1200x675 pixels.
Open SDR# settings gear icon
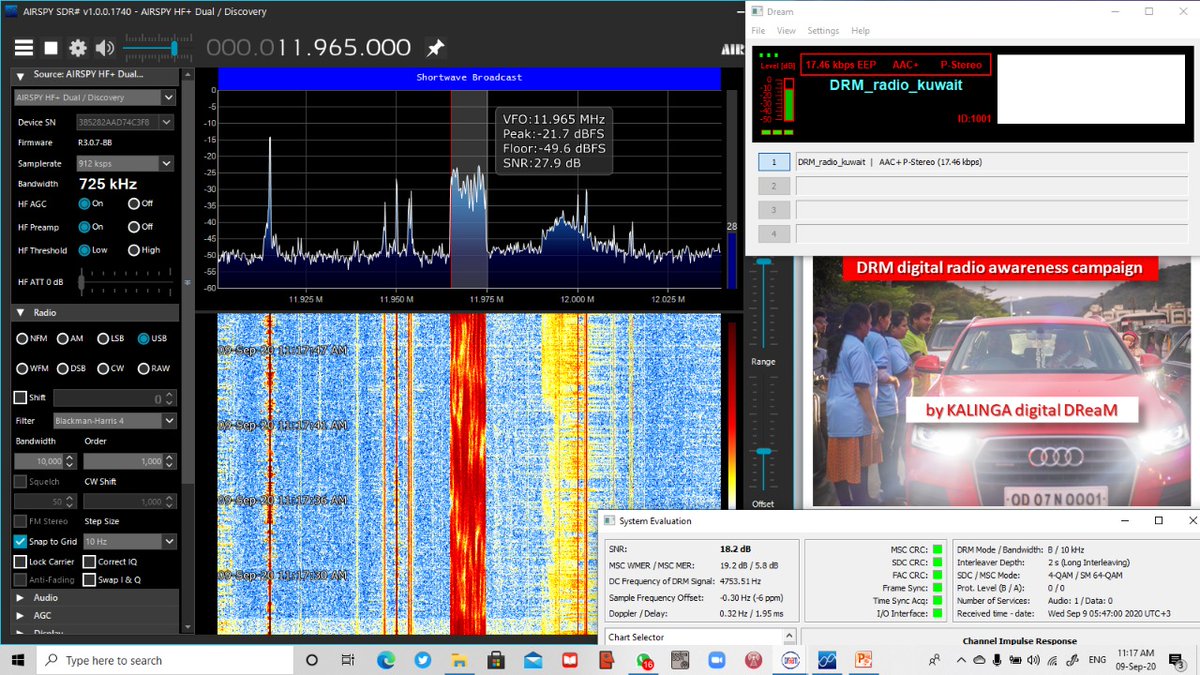[x=78, y=48]
